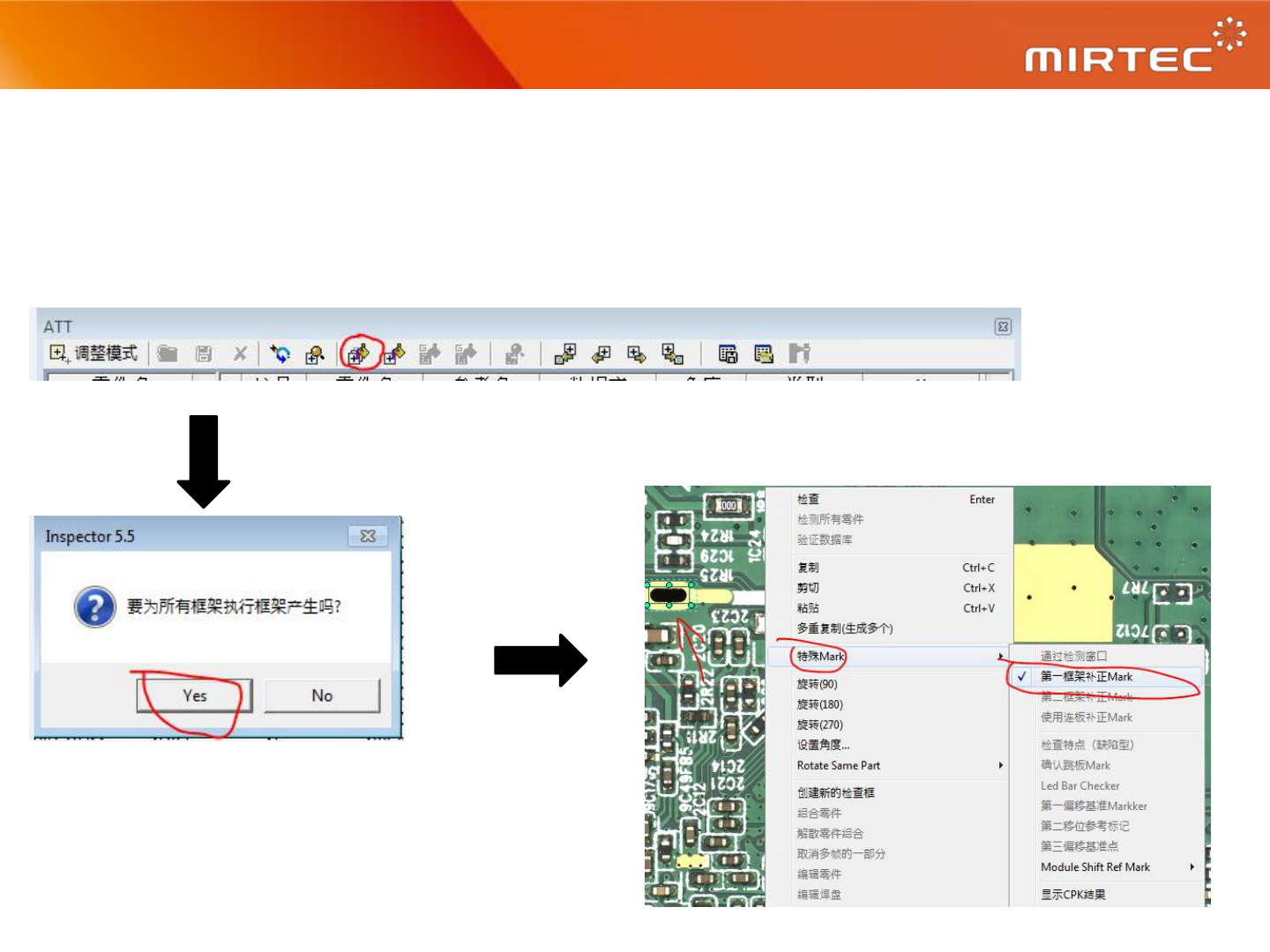Image resolution: width=1270 pixels, height=952 pixels.
Task: Open file with the folder toolbar icon
Action: pos(168,354)
